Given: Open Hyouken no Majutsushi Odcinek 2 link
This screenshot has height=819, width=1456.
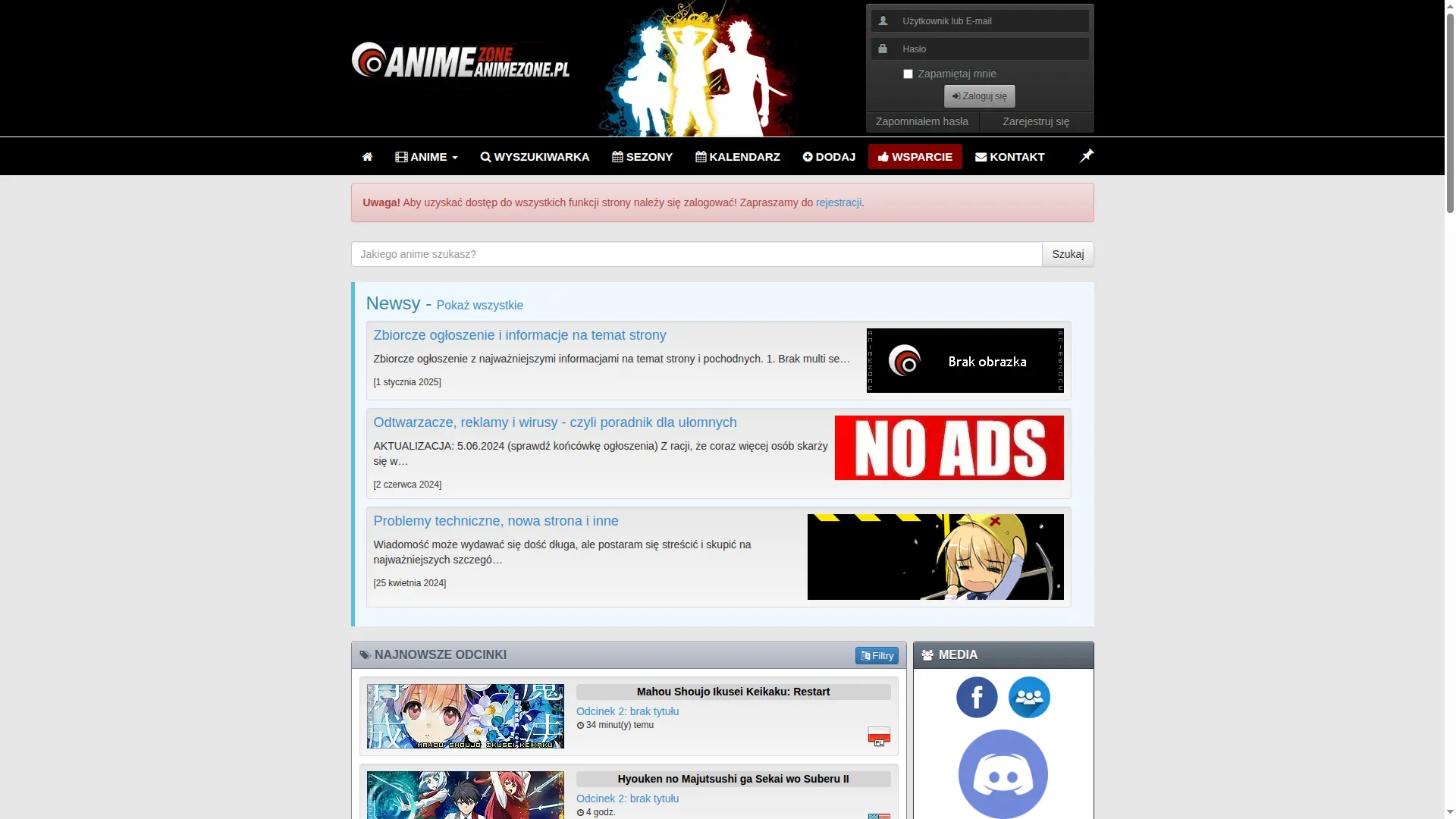Looking at the screenshot, I should pos(628,799).
